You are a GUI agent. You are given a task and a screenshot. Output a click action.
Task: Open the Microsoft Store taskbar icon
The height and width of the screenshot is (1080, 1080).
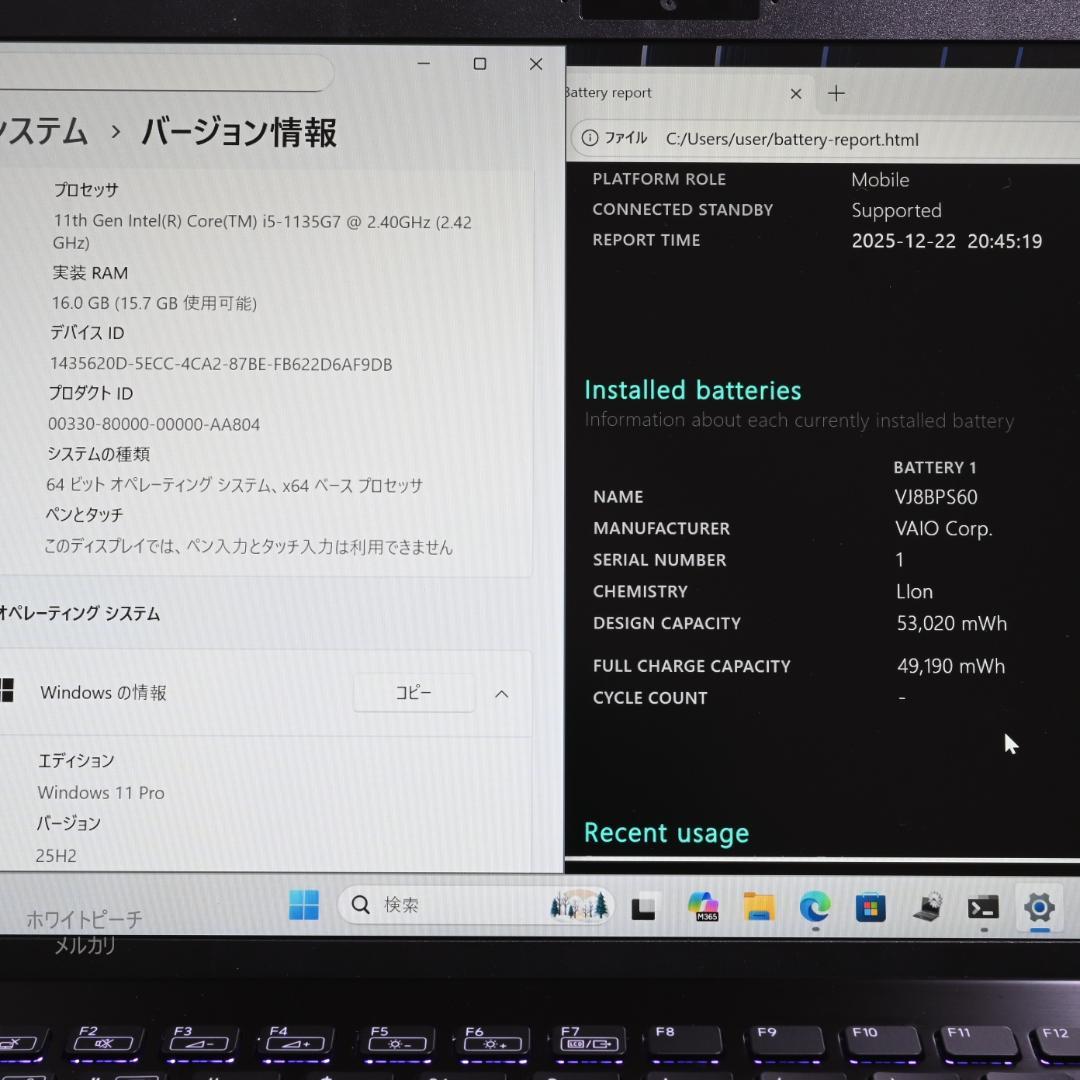tap(870, 905)
